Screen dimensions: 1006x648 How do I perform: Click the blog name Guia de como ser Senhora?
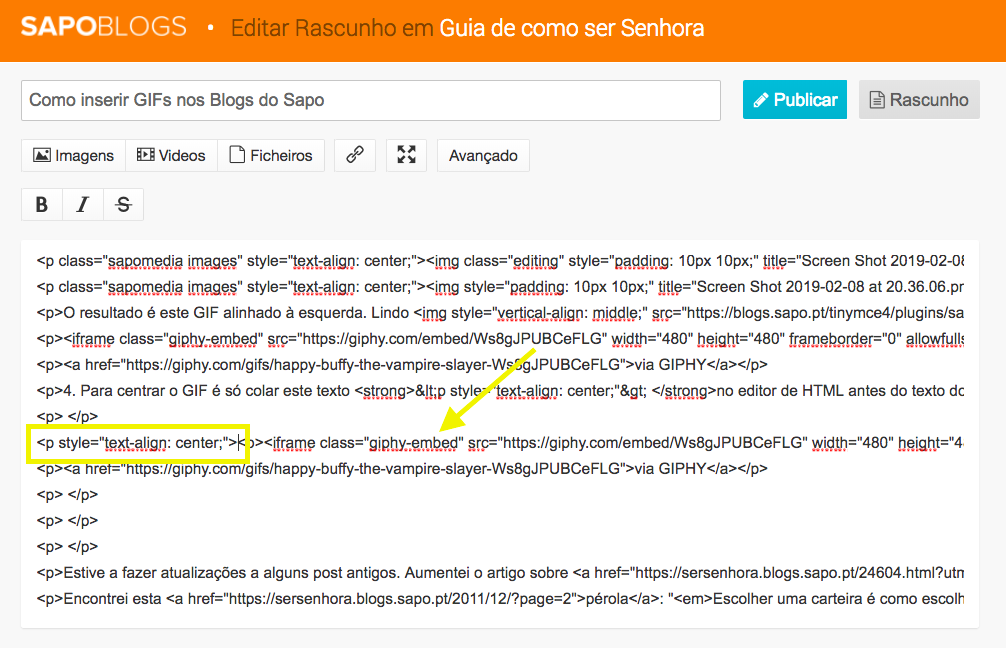tap(571, 28)
